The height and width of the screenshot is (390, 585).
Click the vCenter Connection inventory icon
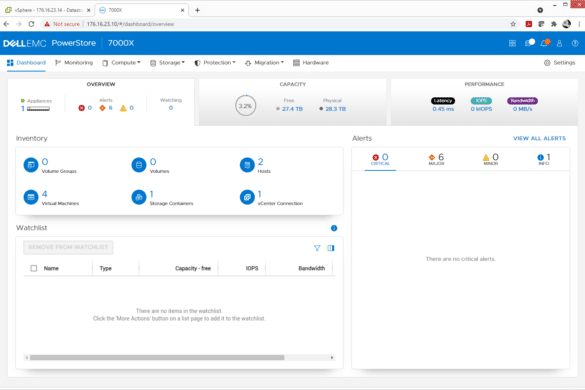pyautogui.click(x=247, y=197)
